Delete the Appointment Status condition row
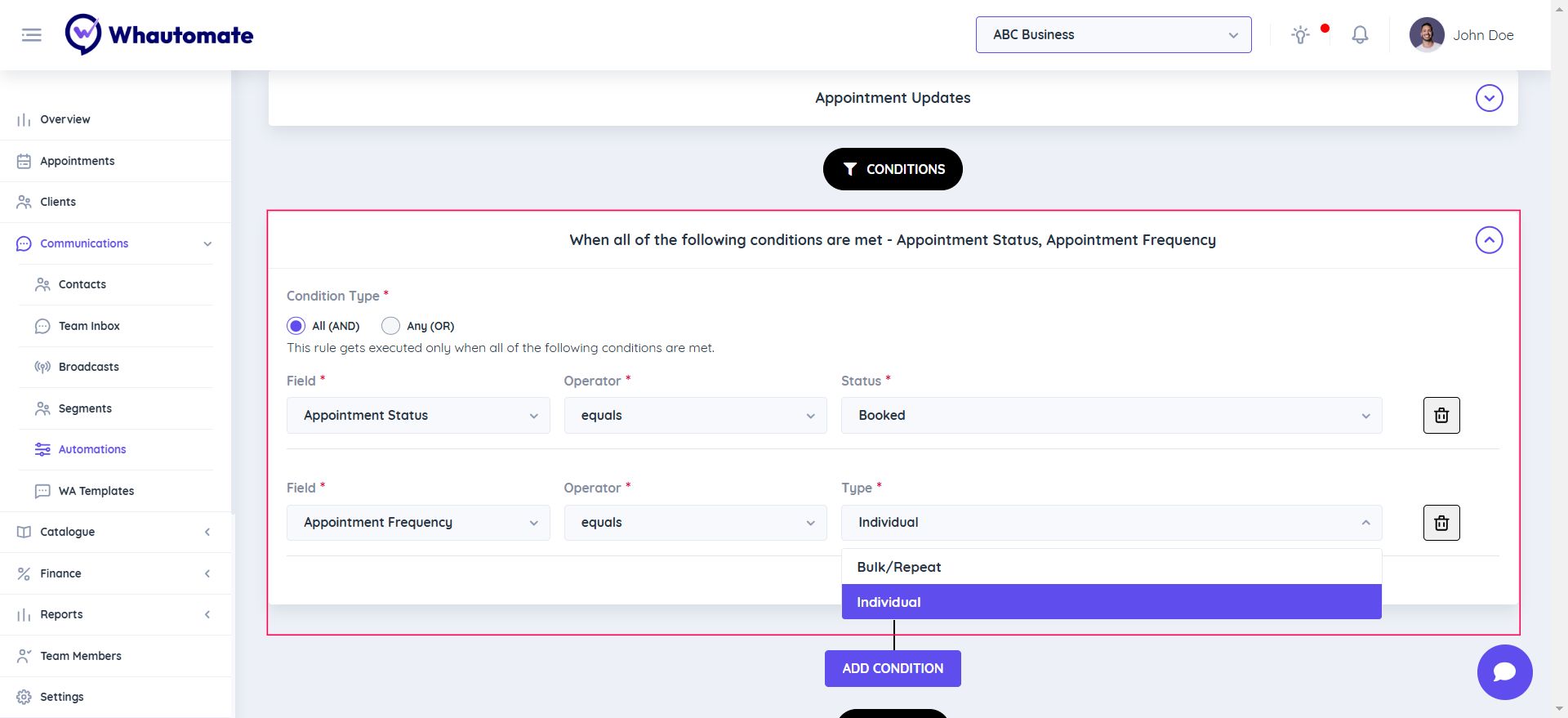 pos(1441,416)
